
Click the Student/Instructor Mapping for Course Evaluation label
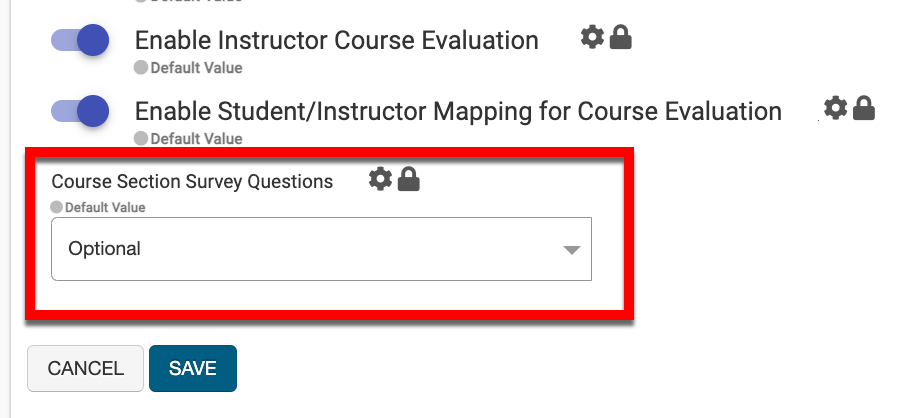point(458,111)
